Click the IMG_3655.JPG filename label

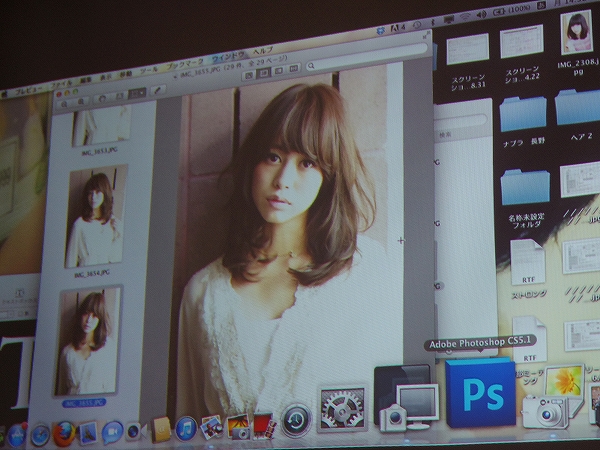[84, 403]
